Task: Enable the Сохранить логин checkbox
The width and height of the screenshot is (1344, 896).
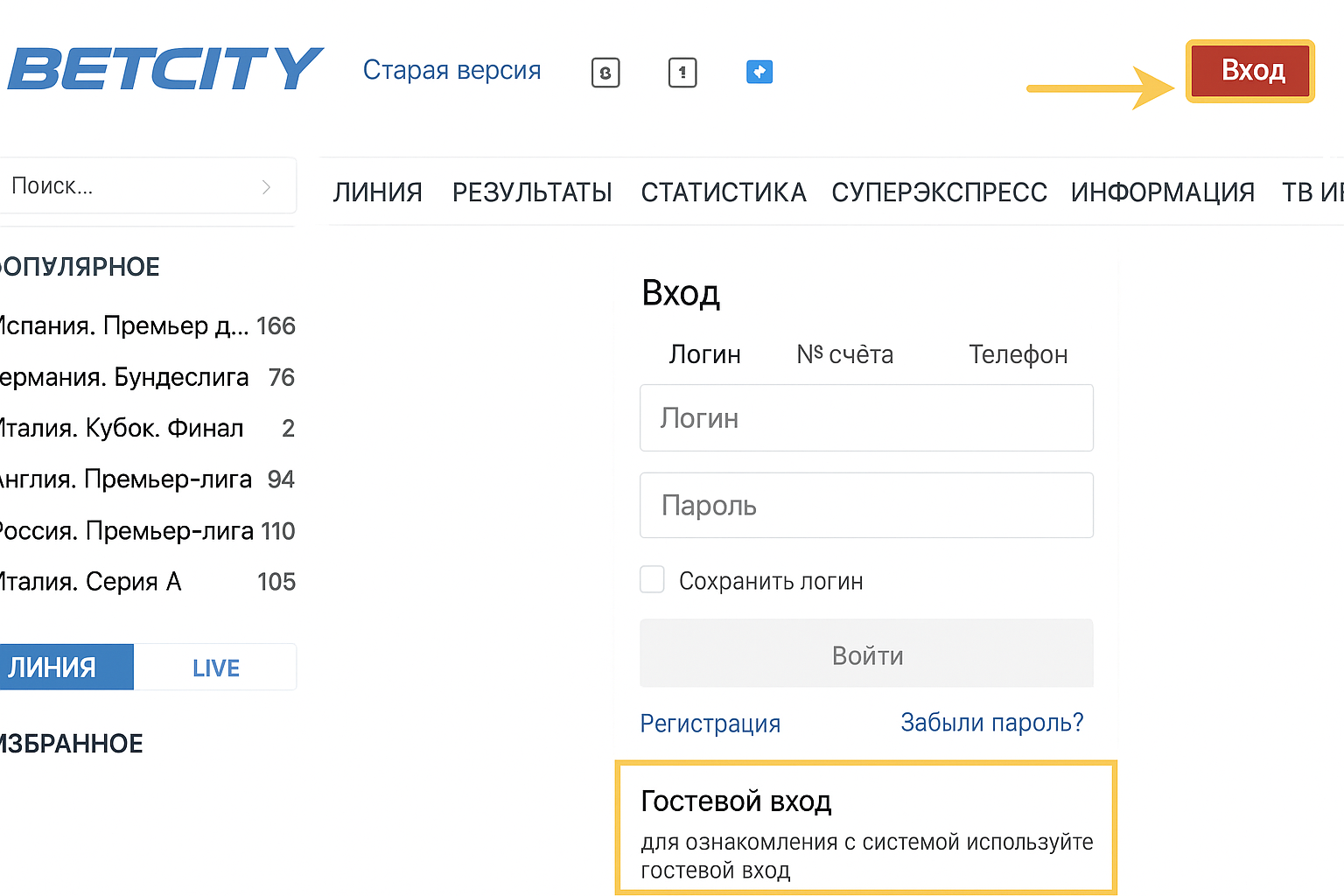Action: tap(652, 579)
